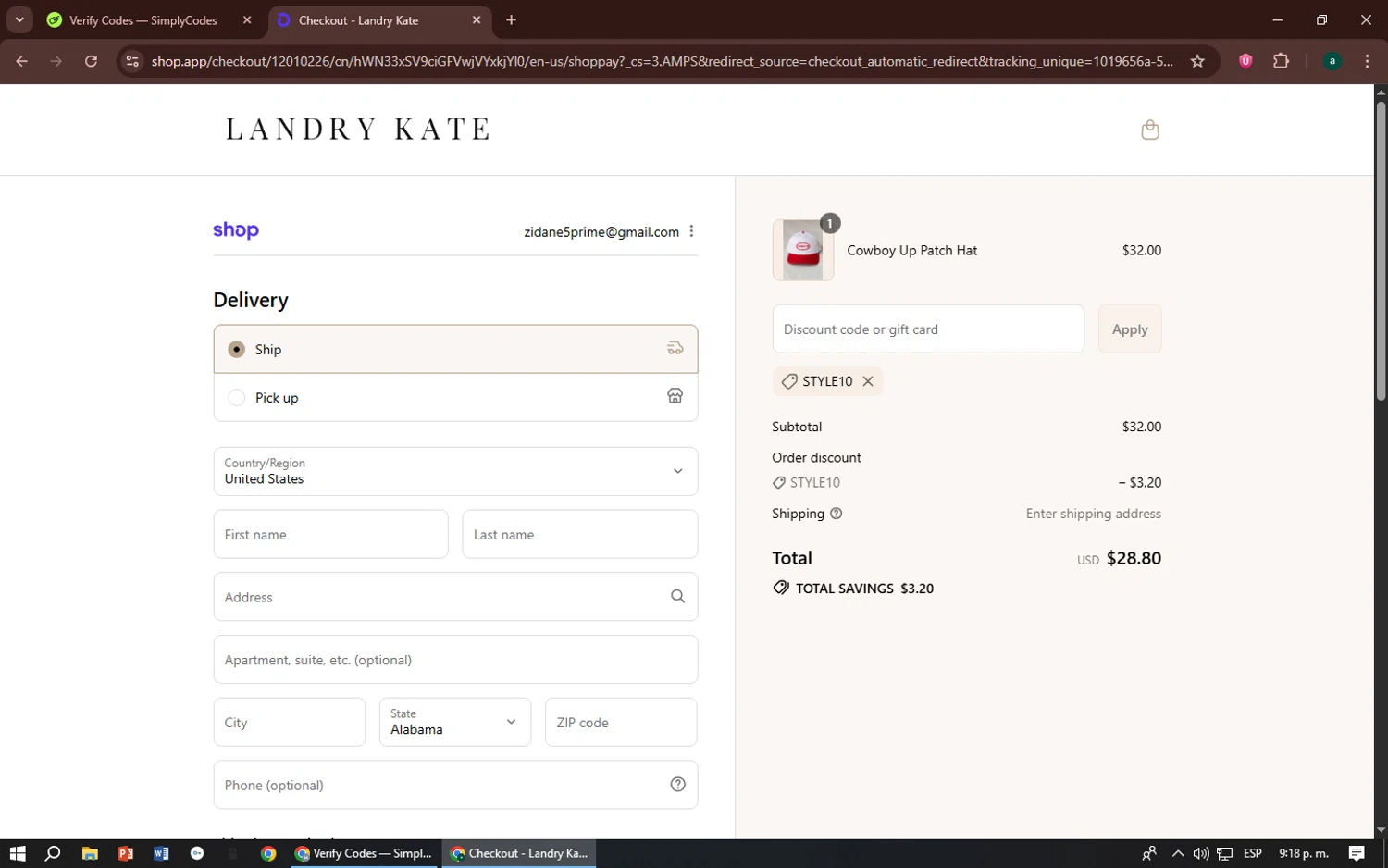Screen dimensions: 1388x868
Task: Click the Shop Pay logo
Action: coord(236,230)
